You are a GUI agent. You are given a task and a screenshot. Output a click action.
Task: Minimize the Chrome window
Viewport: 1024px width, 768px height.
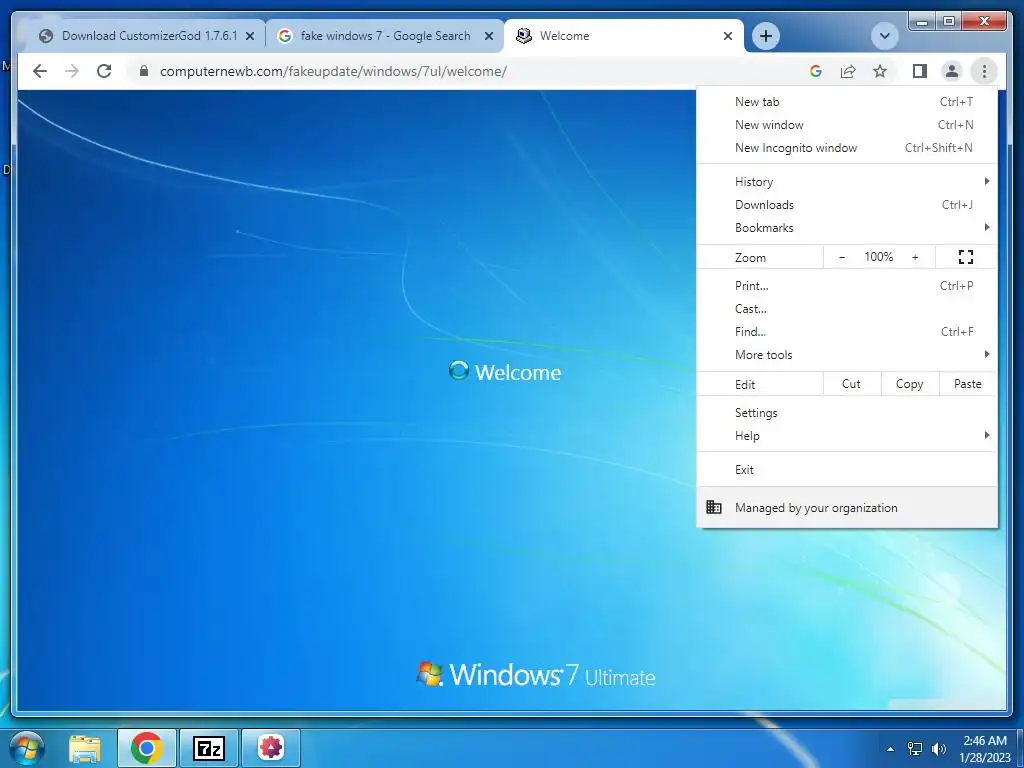[922, 22]
